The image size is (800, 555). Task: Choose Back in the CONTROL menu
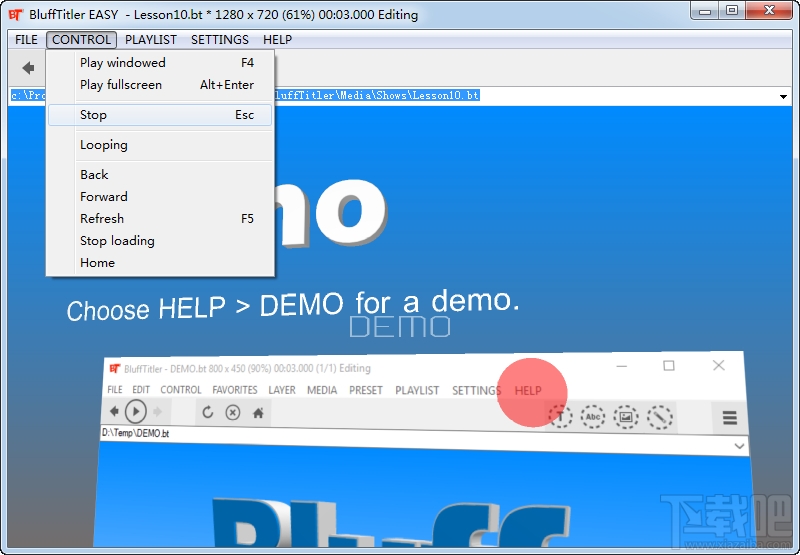160,174
